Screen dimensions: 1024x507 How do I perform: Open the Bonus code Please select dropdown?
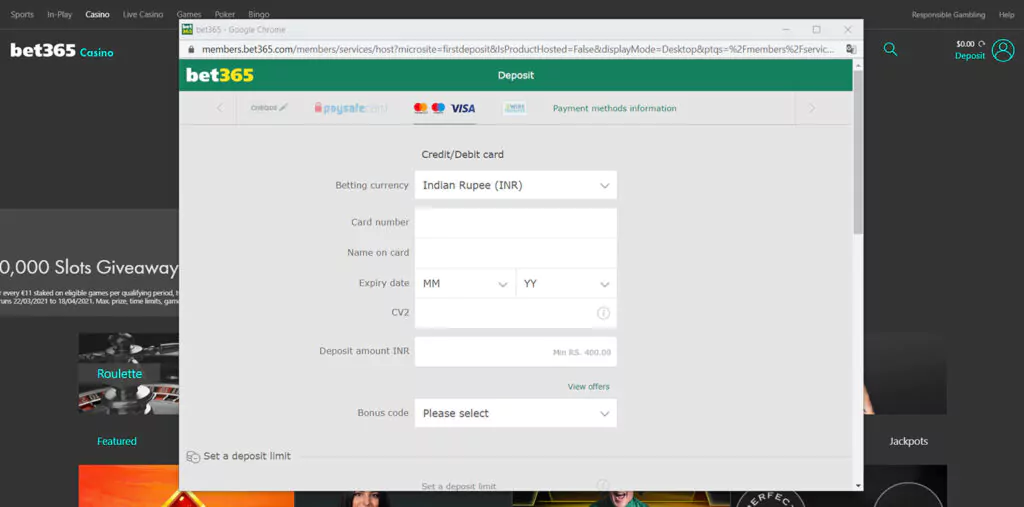515,413
